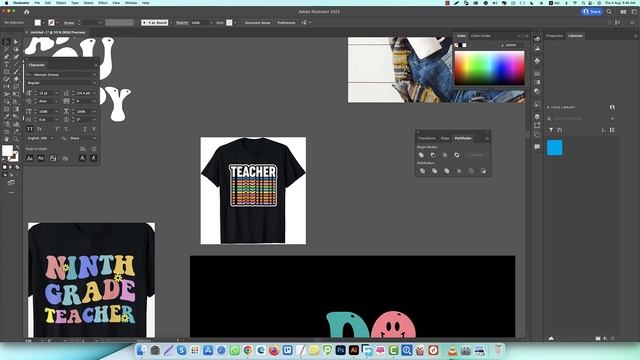
Task: Click the Exclude shape mode icon
Action: click(x=457, y=155)
